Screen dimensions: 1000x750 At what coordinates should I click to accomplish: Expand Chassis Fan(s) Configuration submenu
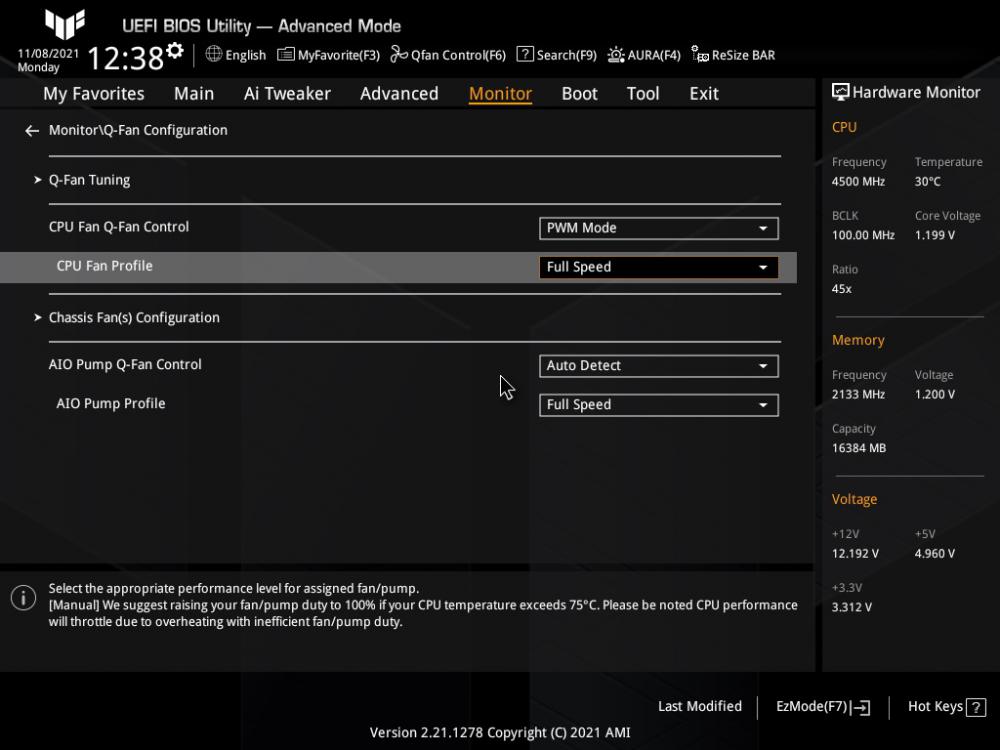[134, 318]
